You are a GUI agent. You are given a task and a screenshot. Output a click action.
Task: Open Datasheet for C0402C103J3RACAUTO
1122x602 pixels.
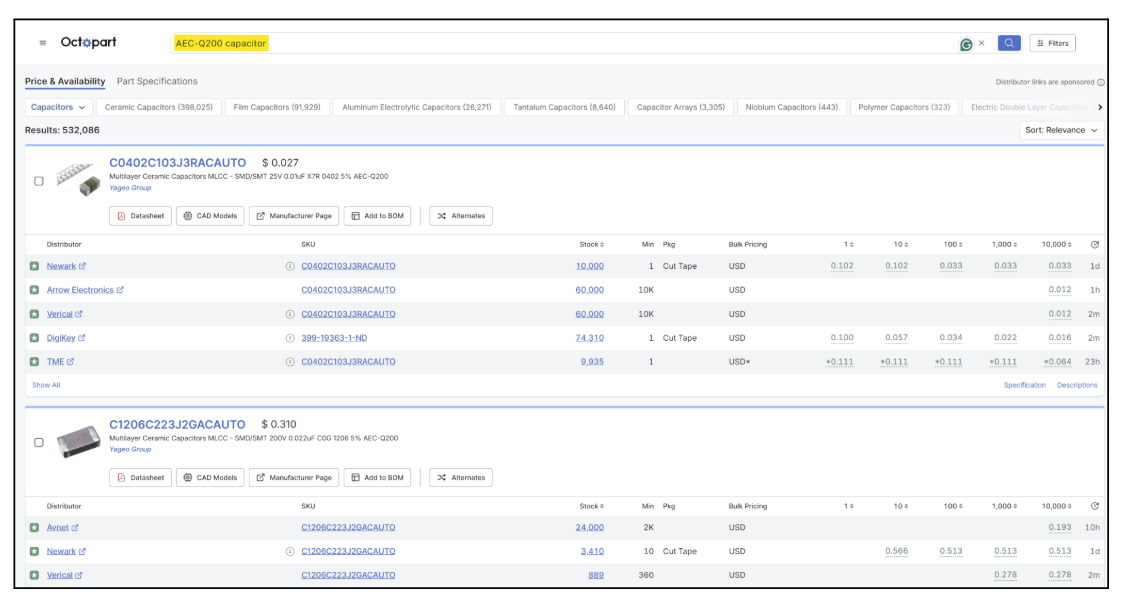(x=140, y=216)
